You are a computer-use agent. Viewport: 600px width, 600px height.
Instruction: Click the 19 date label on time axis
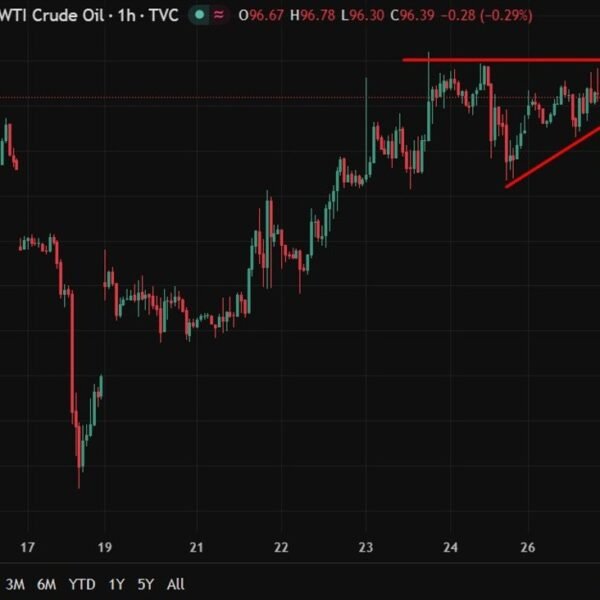coord(105,547)
